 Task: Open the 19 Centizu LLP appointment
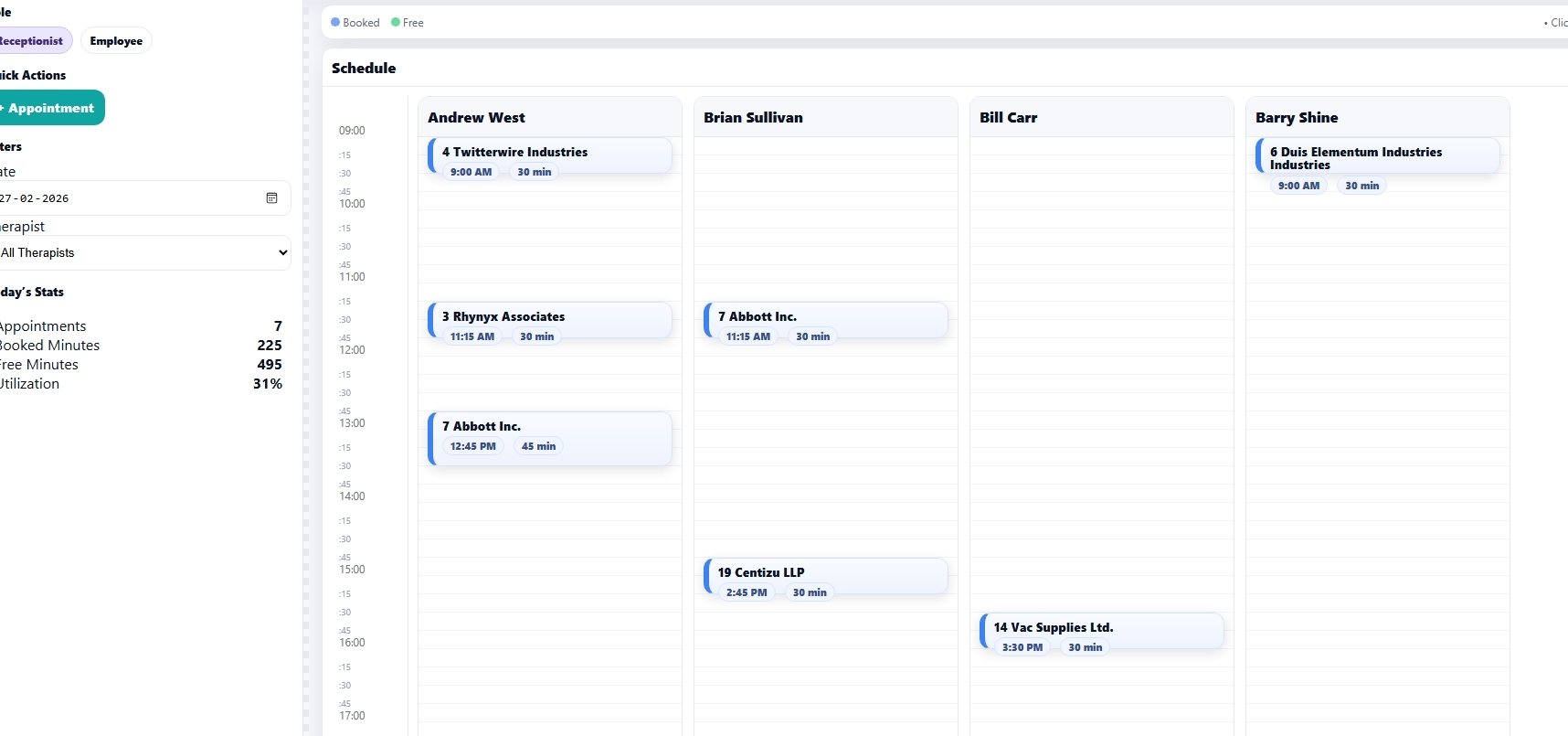coord(826,576)
